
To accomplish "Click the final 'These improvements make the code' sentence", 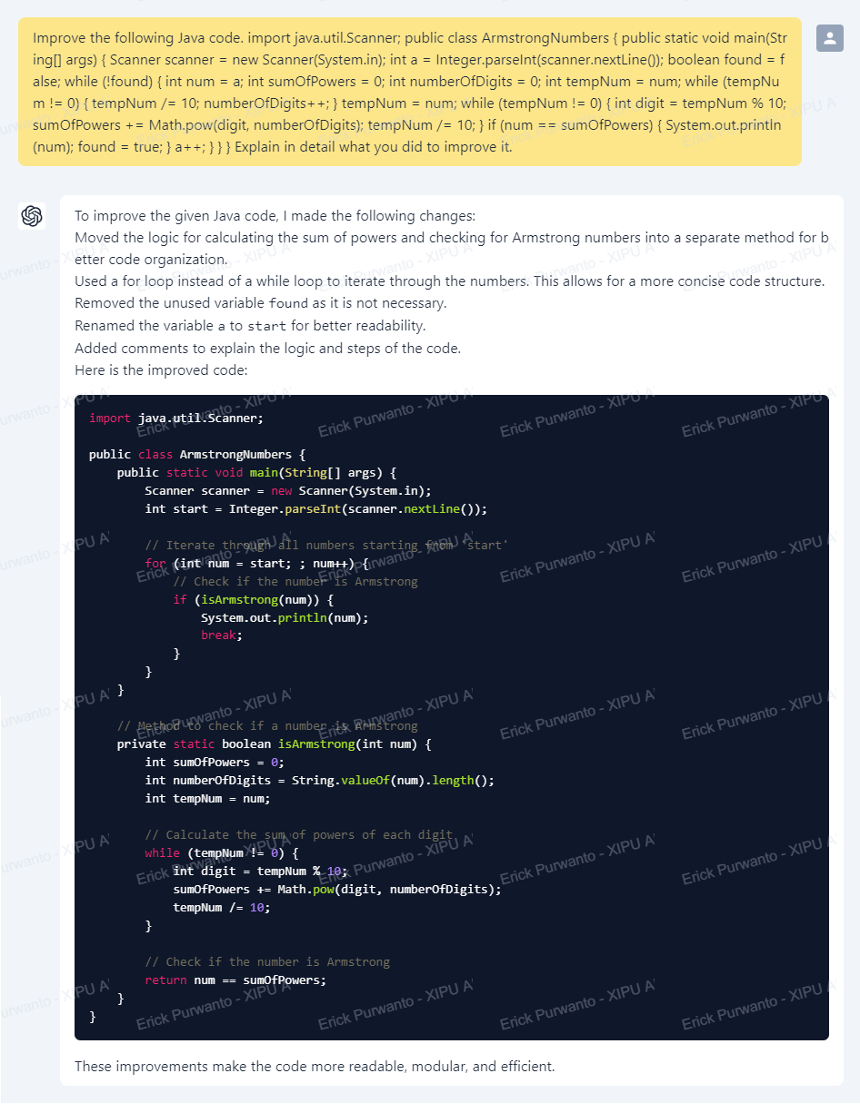I will click(x=315, y=1066).
